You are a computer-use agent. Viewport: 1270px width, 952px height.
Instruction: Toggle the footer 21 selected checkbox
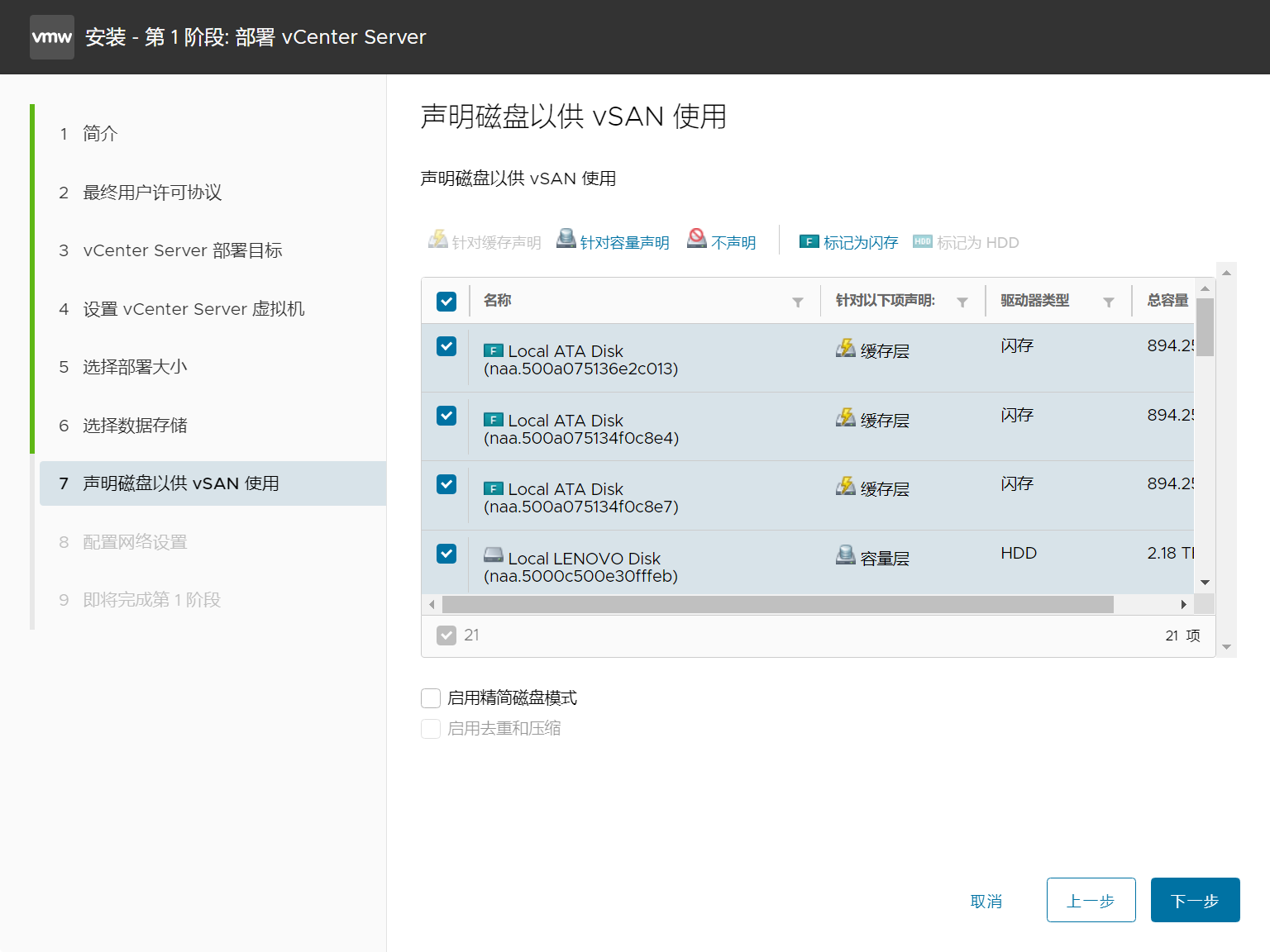[446, 635]
